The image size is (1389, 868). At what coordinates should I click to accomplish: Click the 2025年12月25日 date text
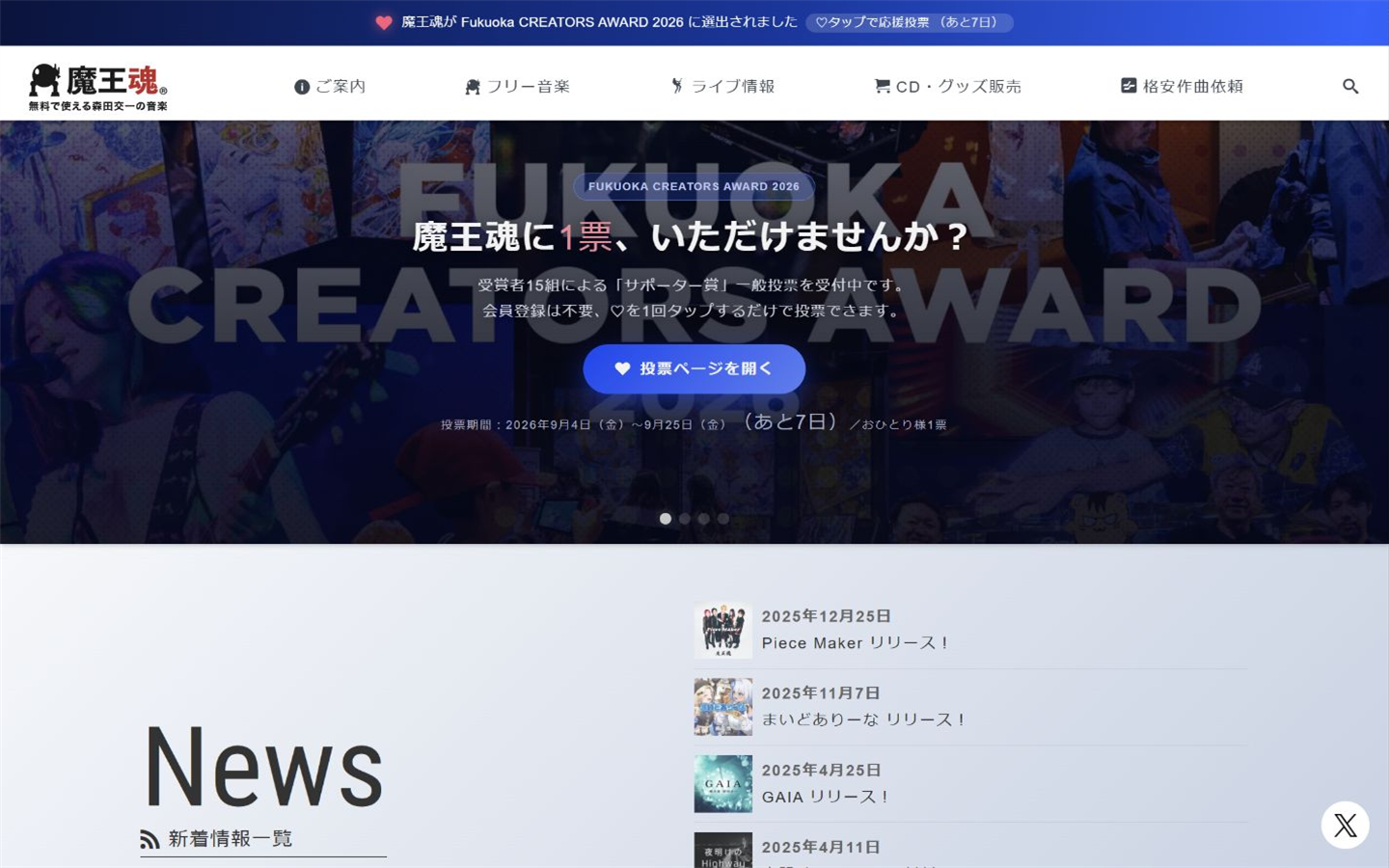826,616
